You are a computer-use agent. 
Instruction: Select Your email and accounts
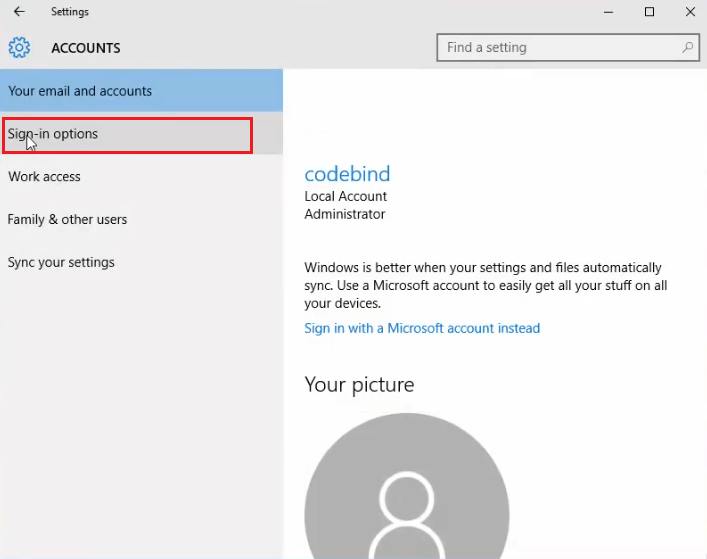[141, 91]
